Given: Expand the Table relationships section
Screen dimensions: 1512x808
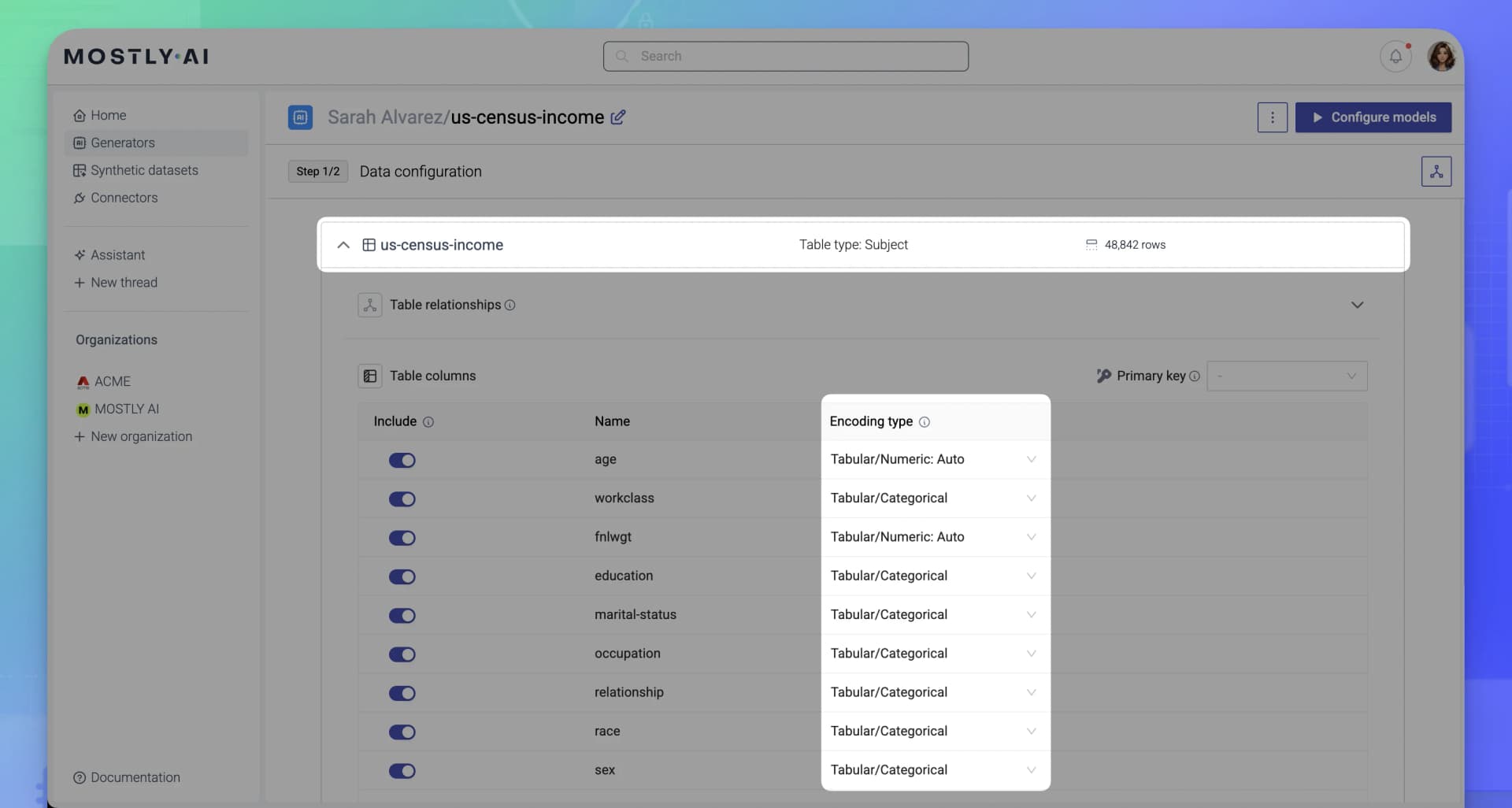Looking at the screenshot, I should tap(1357, 305).
